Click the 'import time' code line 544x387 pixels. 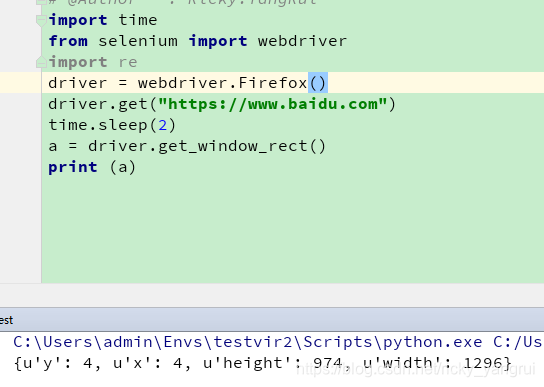103,20
